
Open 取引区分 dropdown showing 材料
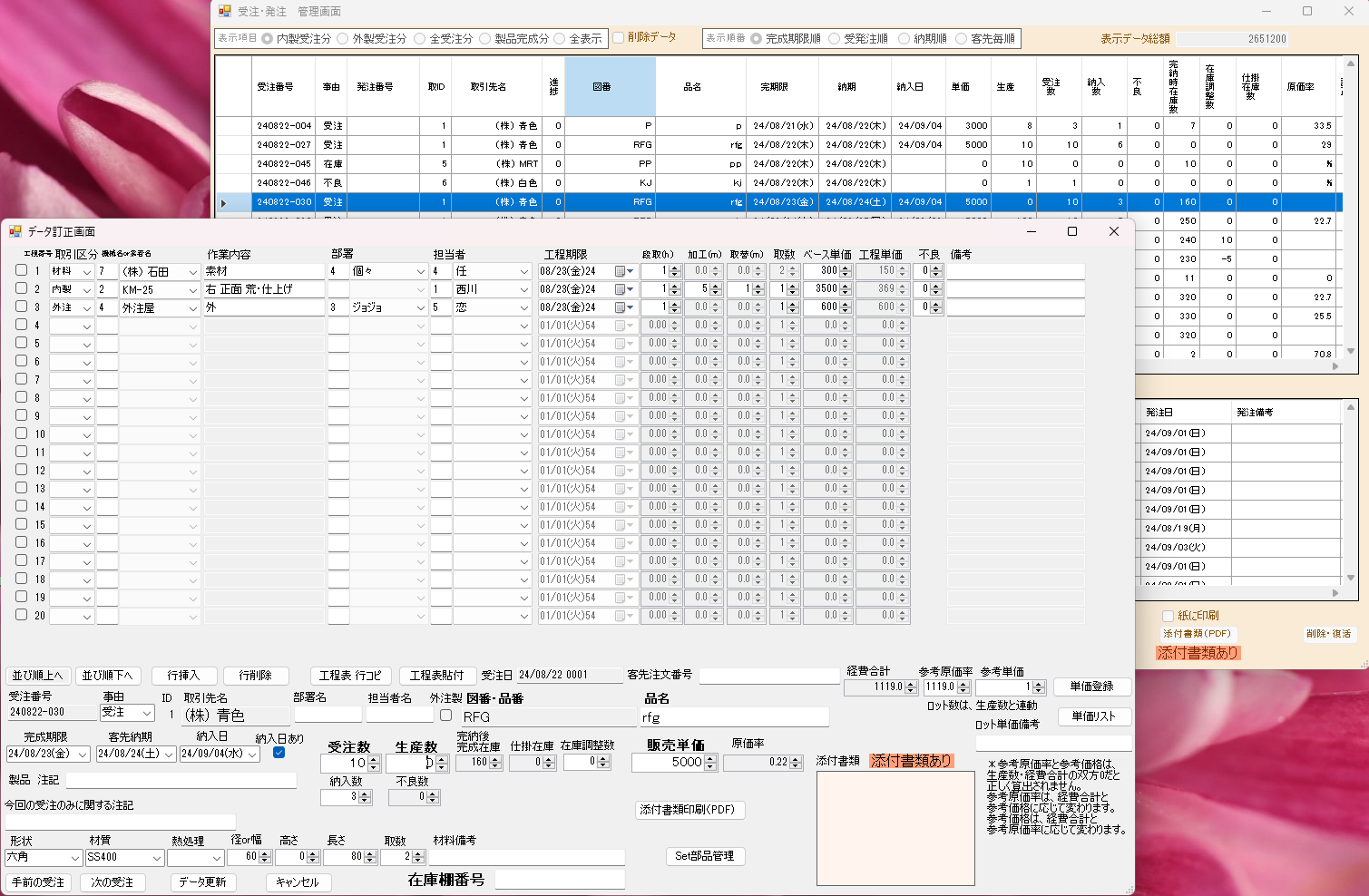[x=87, y=272]
